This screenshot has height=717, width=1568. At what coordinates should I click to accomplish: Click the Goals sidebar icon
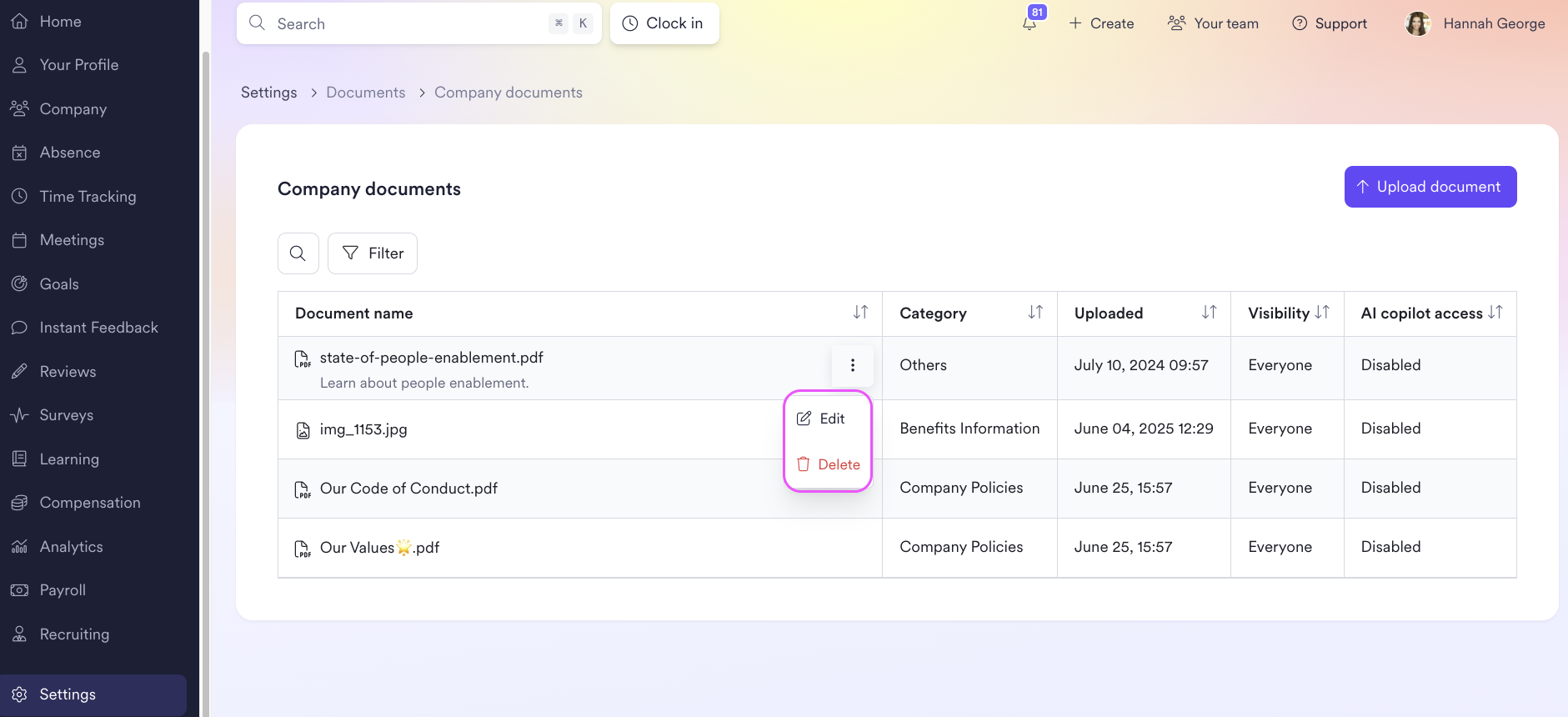pyautogui.click(x=20, y=284)
